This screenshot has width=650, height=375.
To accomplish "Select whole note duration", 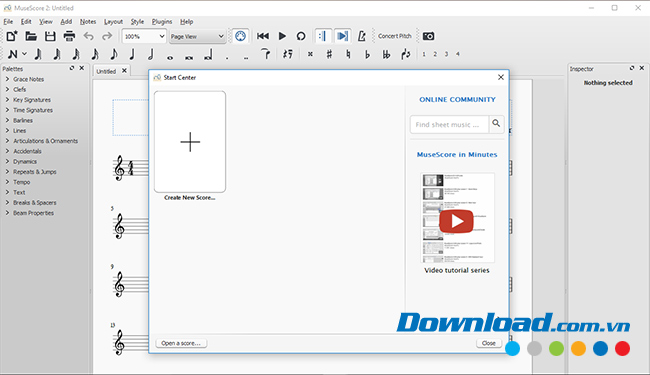I will pos(170,58).
